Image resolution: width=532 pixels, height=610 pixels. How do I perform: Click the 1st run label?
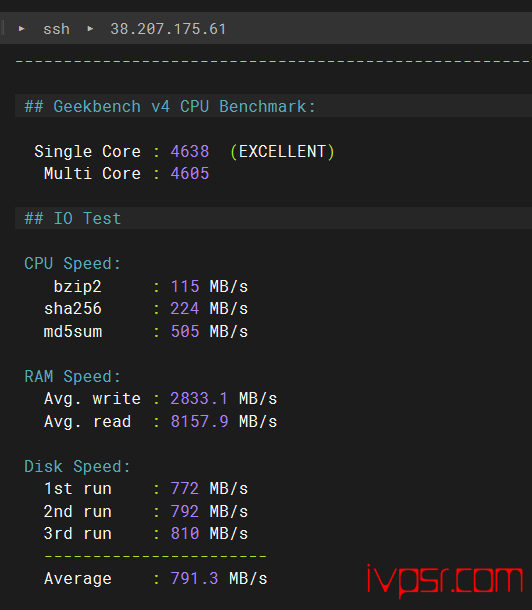(78, 489)
